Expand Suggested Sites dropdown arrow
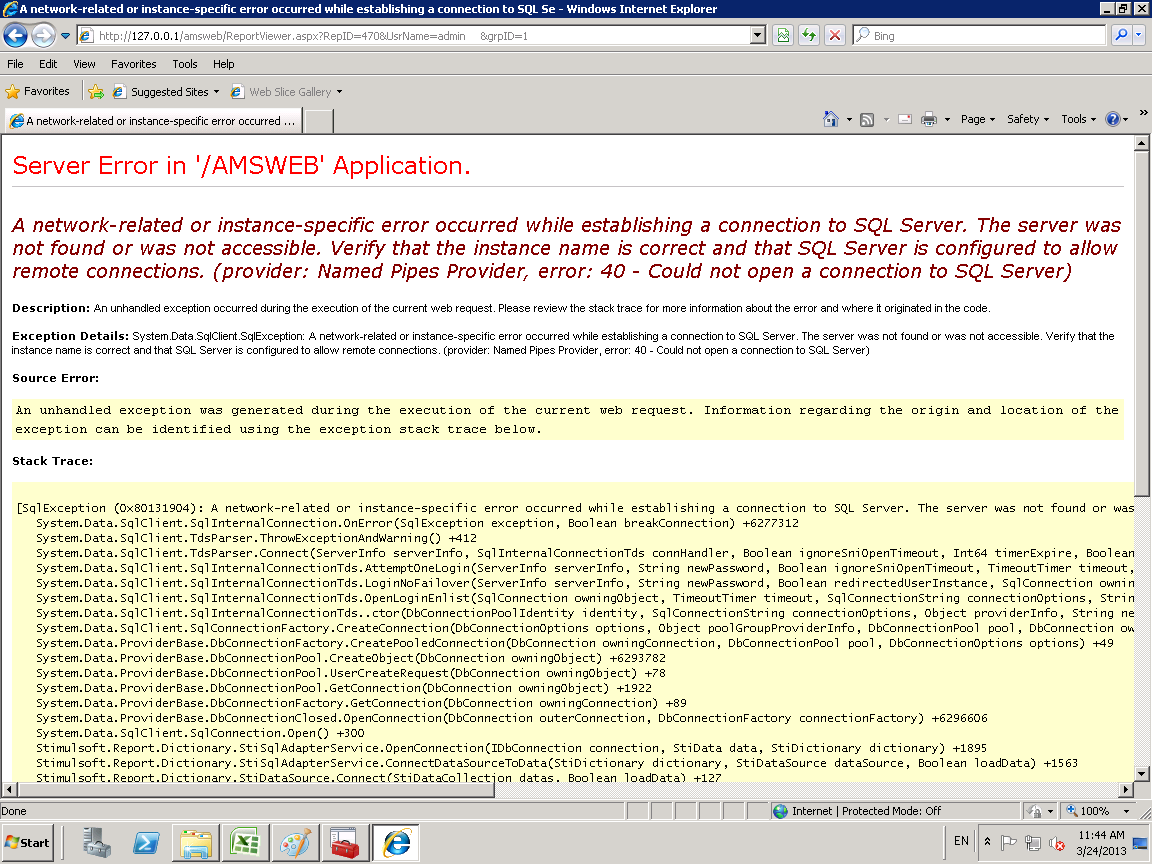 pyautogui.click(x=216, y=92)
